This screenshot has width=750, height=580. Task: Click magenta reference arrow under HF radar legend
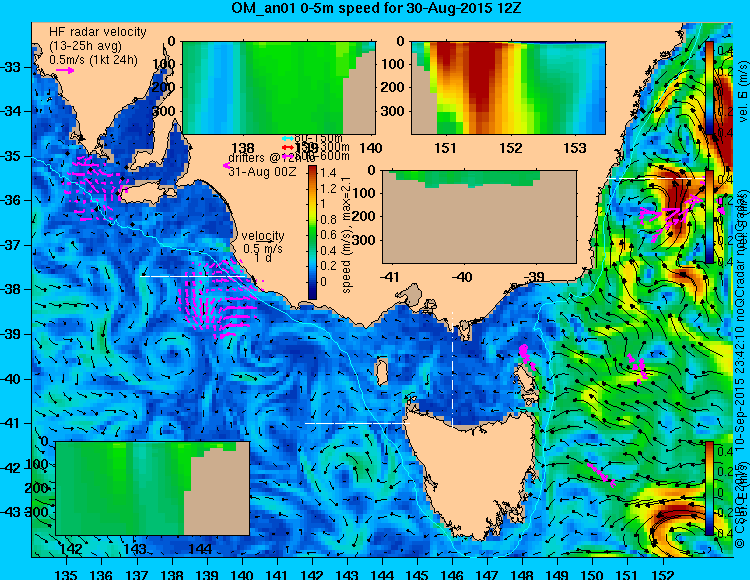click(65, 71)
